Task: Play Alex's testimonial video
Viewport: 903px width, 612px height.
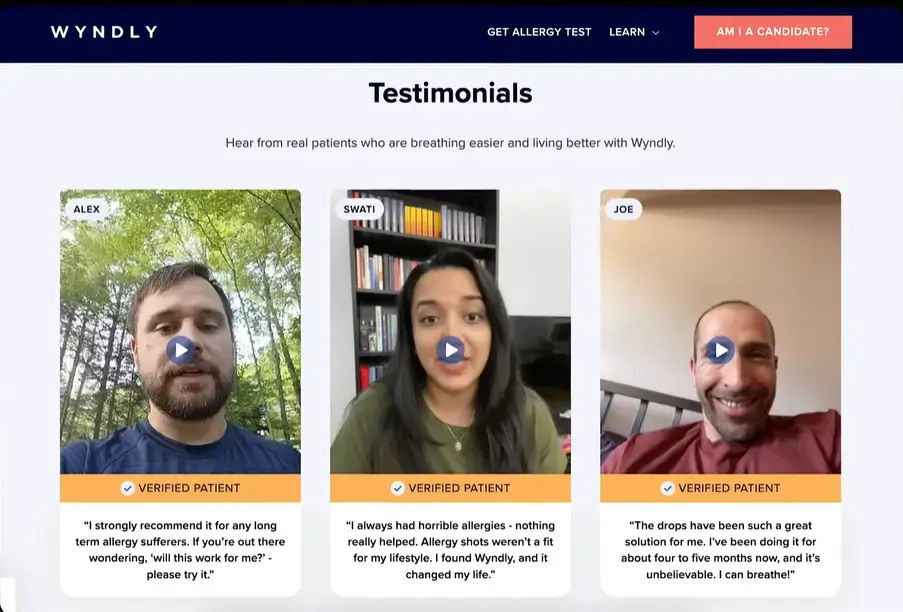Action: pyautogui.click(x=181, y=350)
